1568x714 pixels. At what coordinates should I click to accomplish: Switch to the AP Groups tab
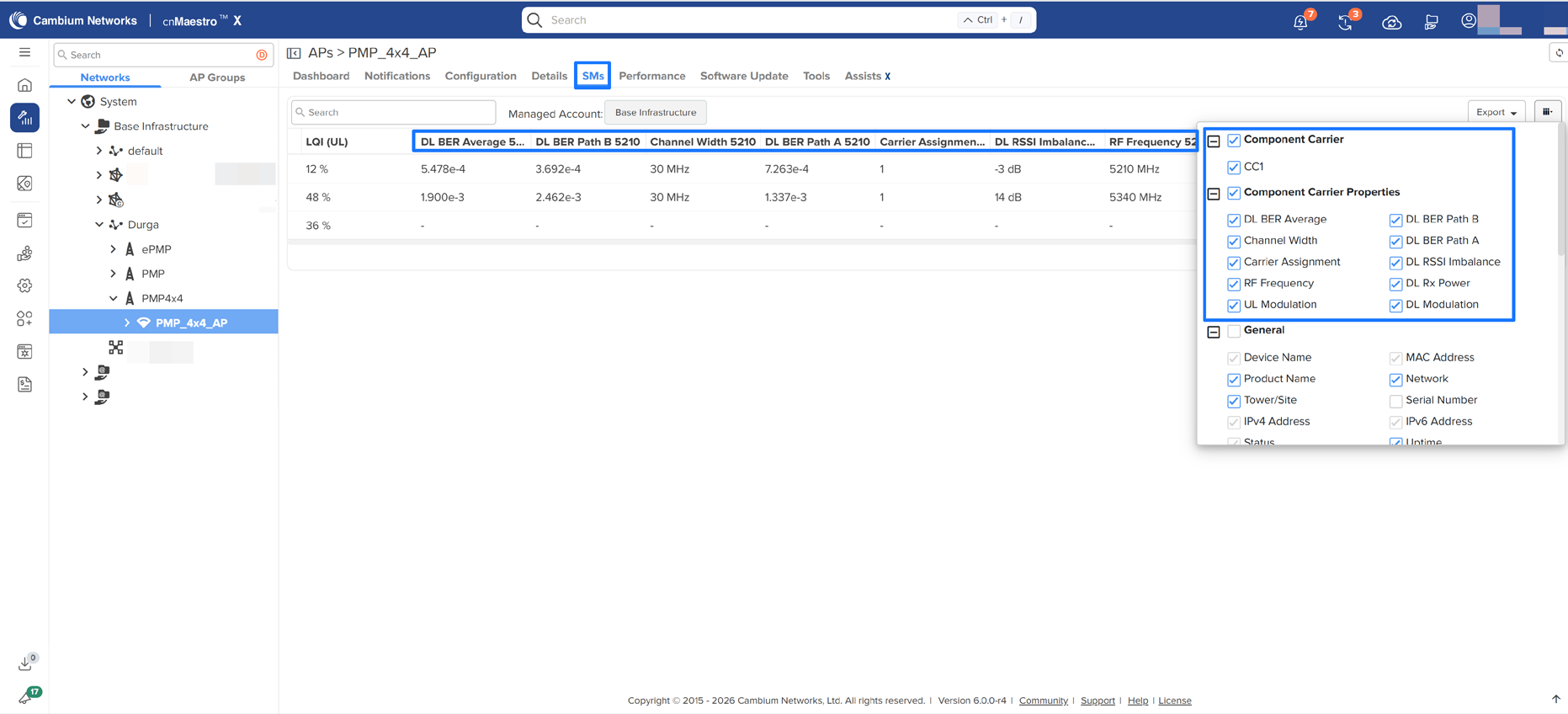coord(217,77)
